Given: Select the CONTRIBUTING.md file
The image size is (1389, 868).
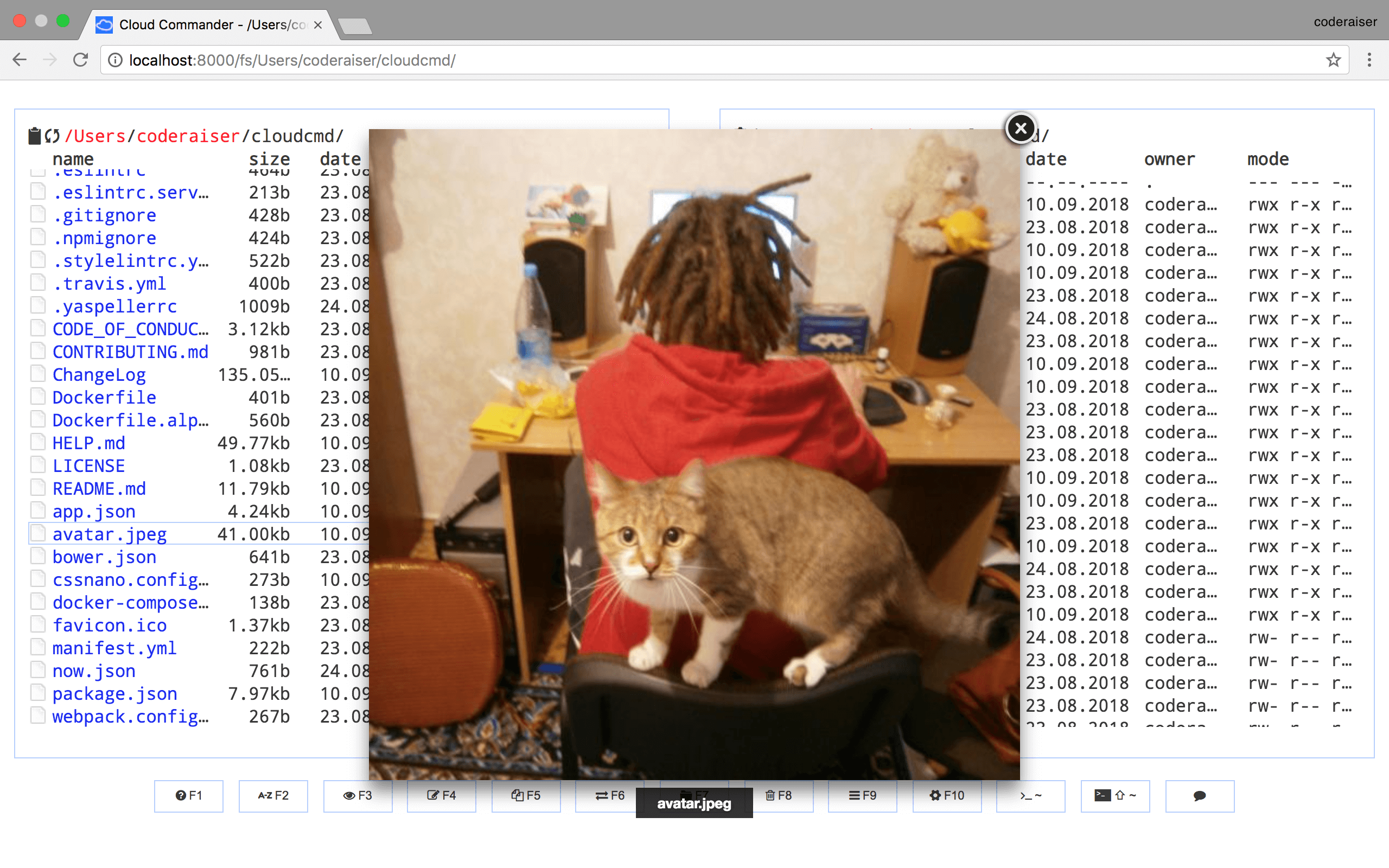Looking at the screenshot, I should (x=131, y=352).
